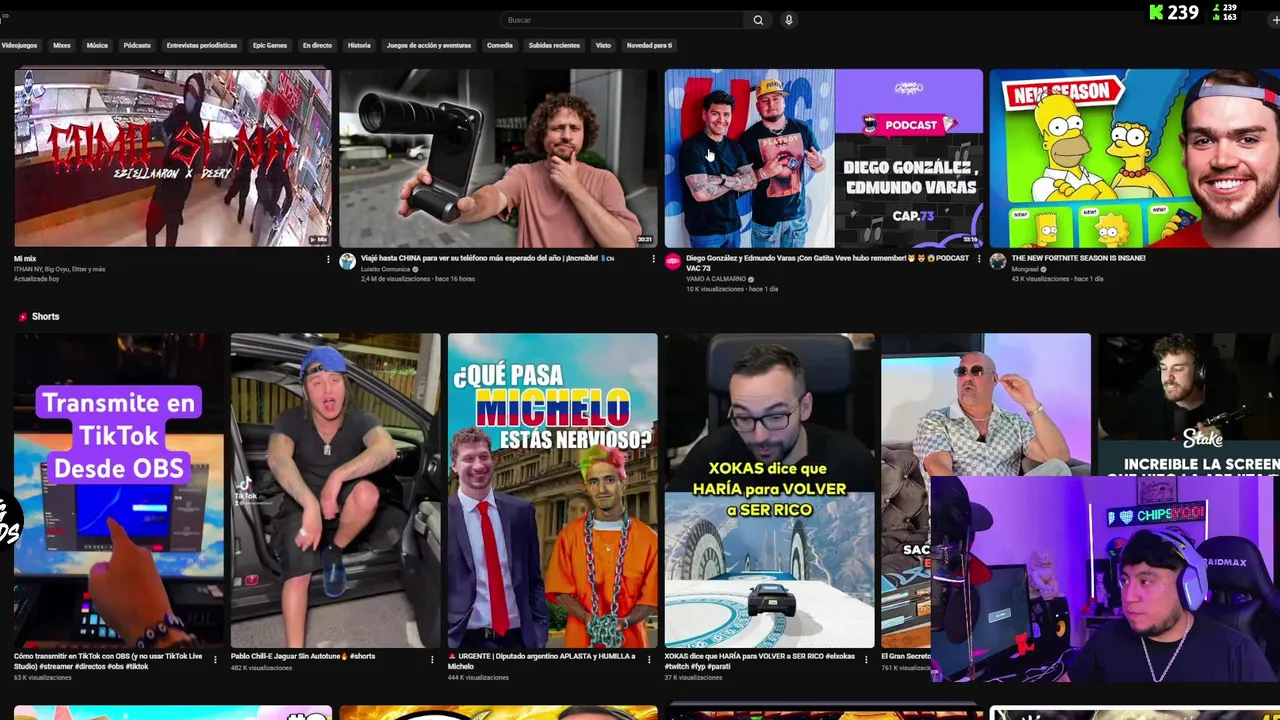The width and height of the screenshot is (1280, 720).
Task: Open the Diego González podcast thumbnail
Action: click(x=824, y=158)
